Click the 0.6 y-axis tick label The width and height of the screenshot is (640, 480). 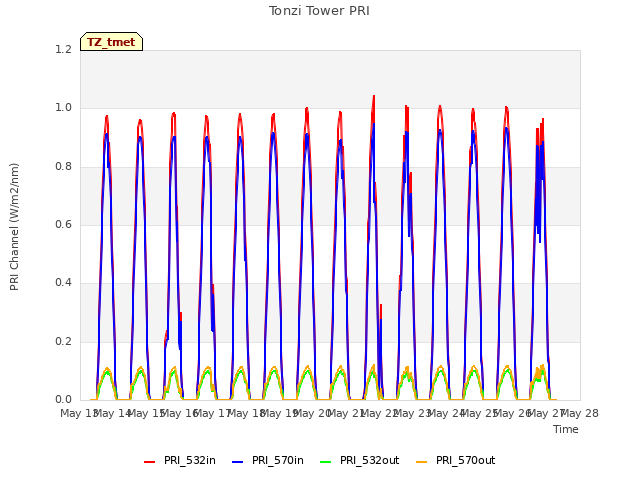click(63, 224)
